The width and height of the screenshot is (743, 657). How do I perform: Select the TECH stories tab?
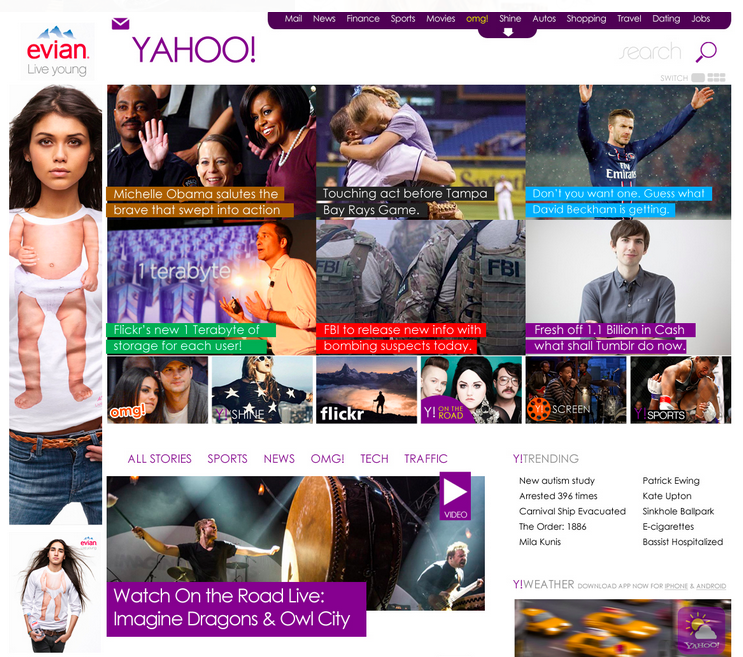(374, 459)
